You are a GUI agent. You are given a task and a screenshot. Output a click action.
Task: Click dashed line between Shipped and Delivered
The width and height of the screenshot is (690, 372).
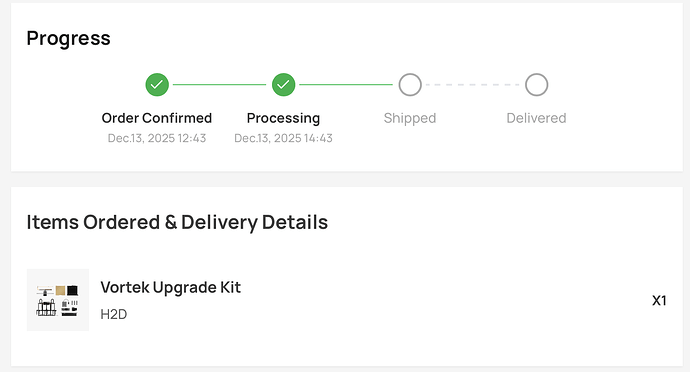tap(473, 85)
